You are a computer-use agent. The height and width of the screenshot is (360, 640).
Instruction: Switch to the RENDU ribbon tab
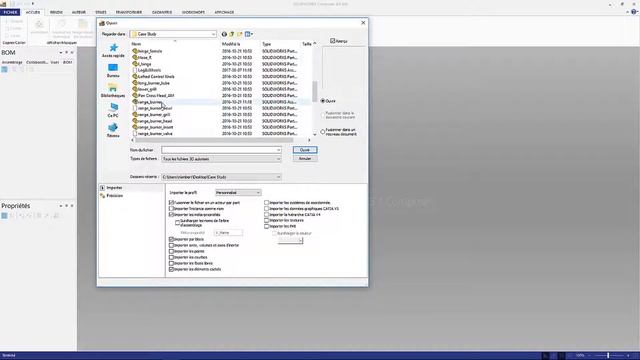click(x=56, y=12)
